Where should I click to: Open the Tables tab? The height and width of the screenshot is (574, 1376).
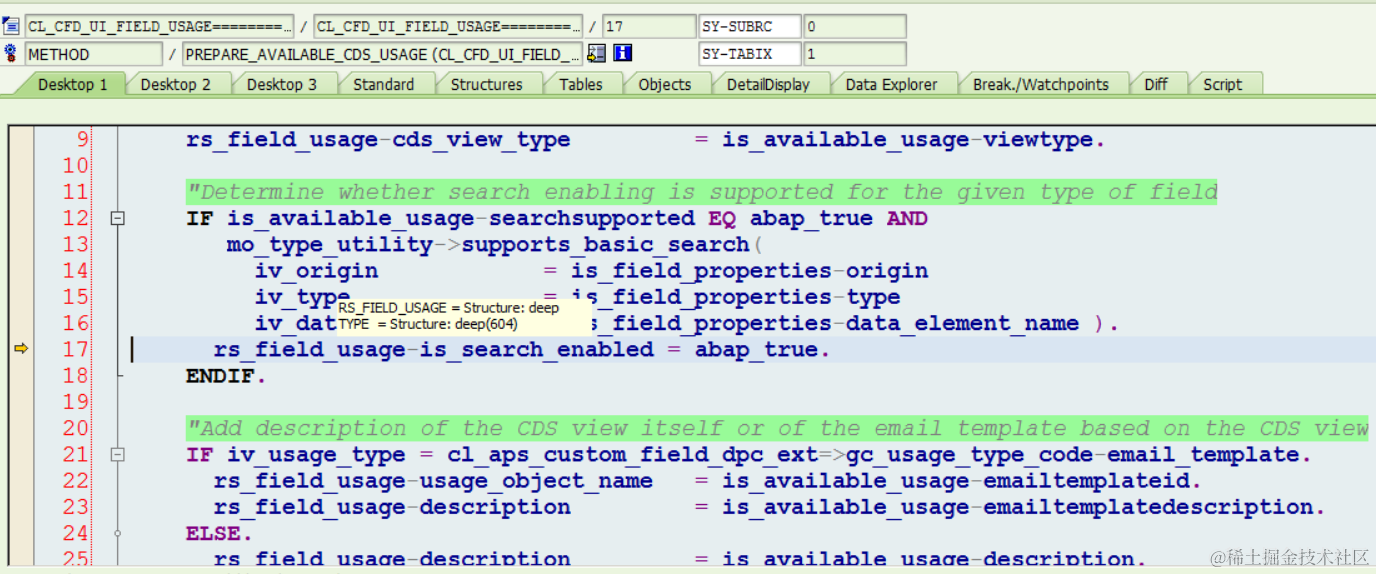tap(581, 84)
